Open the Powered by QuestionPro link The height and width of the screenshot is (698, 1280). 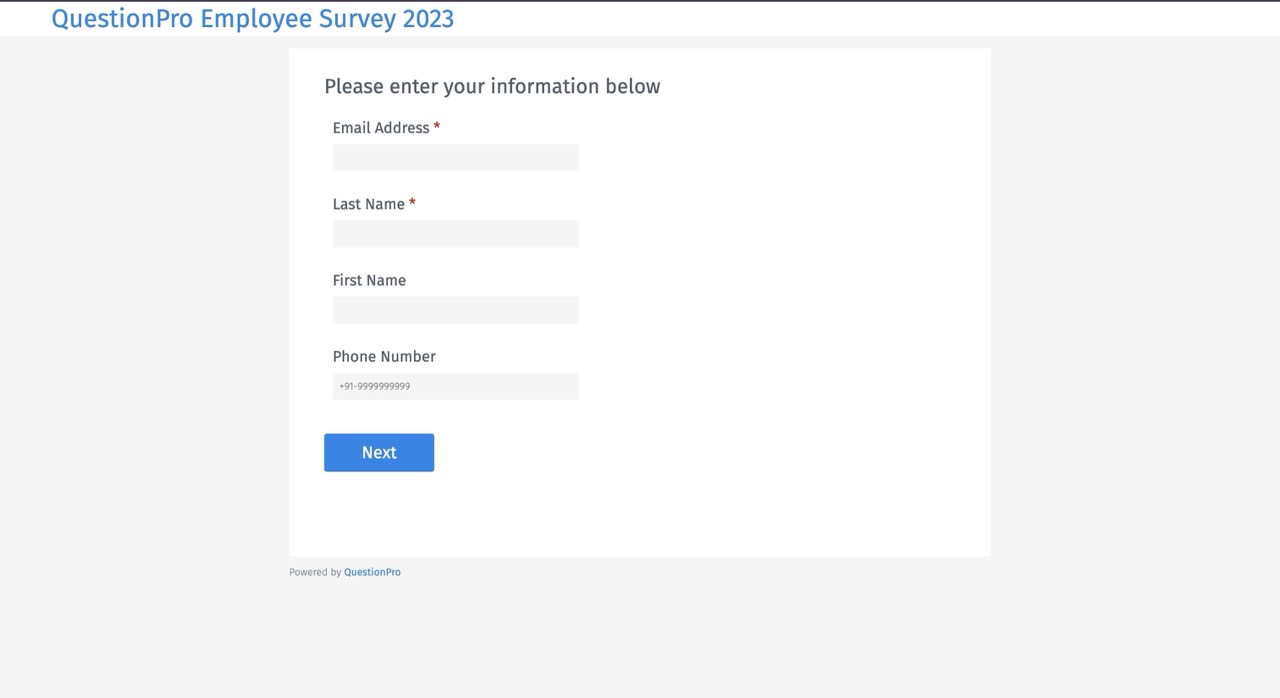pos(372,571)
